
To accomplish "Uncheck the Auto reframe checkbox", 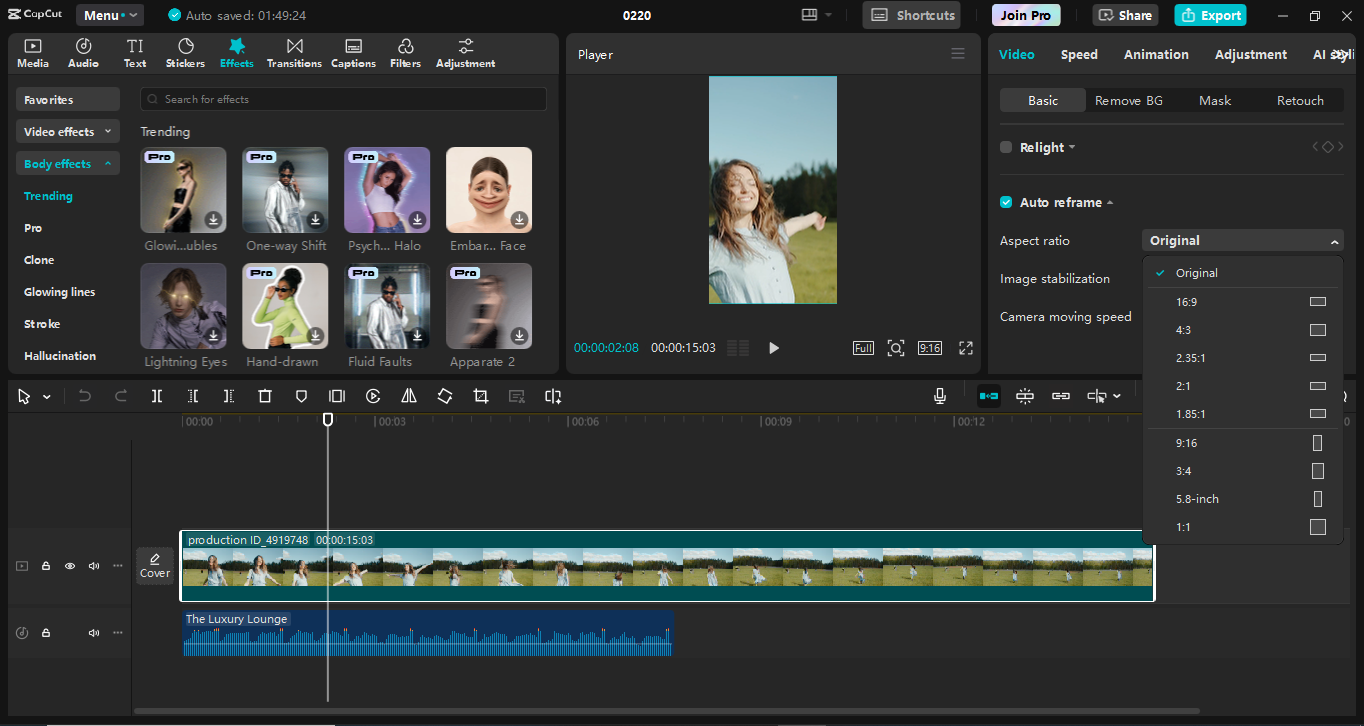I will (1006, 202).
